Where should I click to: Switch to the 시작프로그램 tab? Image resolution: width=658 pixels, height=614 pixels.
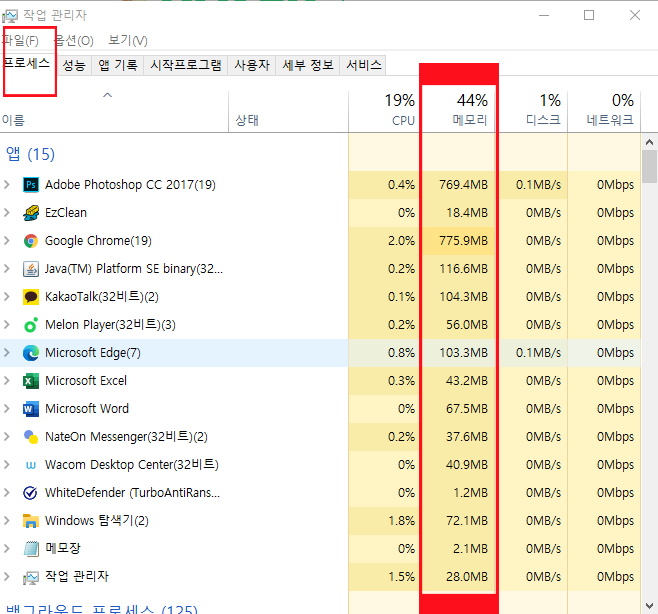[x=185, y=65]
